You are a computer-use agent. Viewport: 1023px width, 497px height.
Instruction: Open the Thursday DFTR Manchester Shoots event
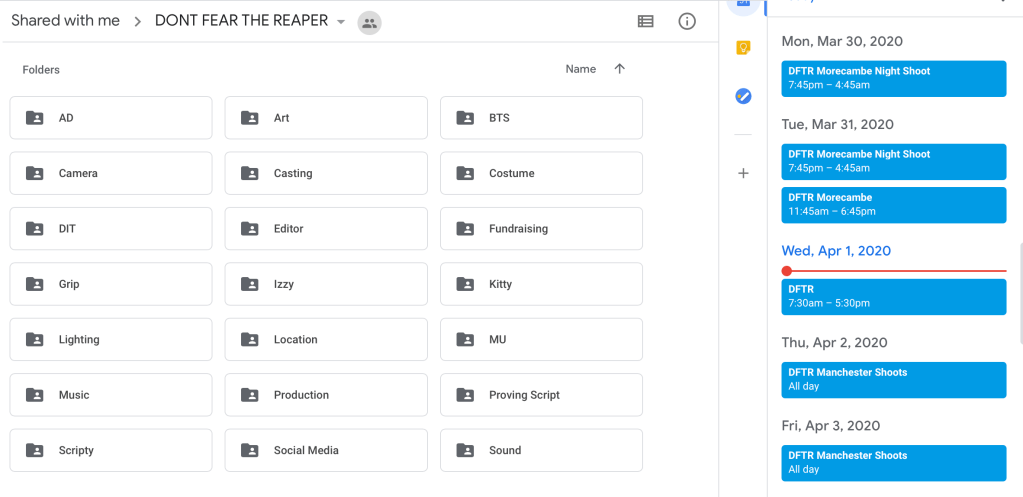894,379
